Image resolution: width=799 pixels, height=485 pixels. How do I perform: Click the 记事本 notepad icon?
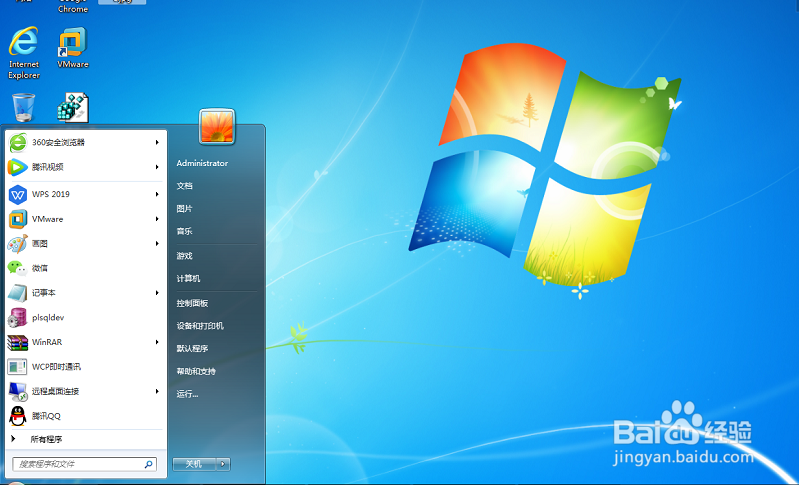coord(18,293)
